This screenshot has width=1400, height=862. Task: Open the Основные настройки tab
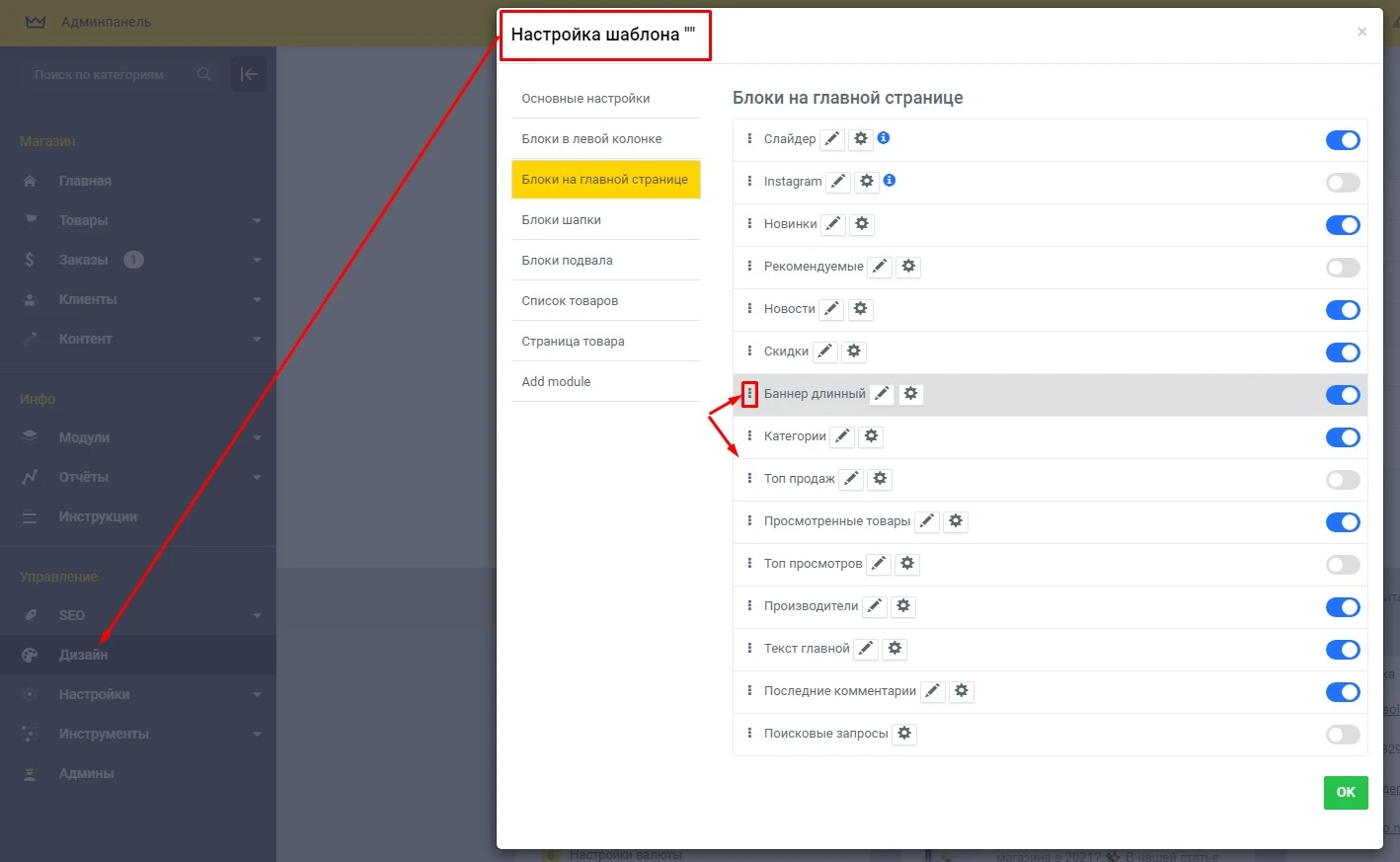tap(585, 99)
